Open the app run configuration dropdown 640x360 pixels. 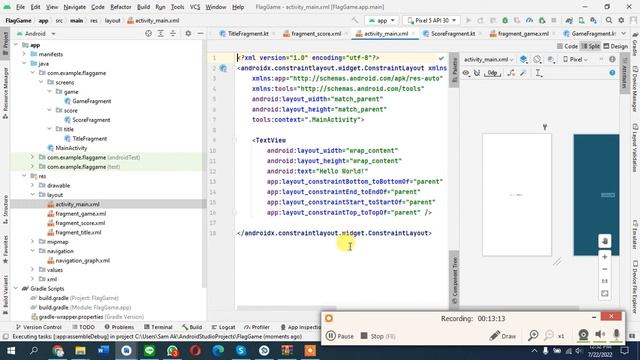pyautogui.click(x=382, y=20)
